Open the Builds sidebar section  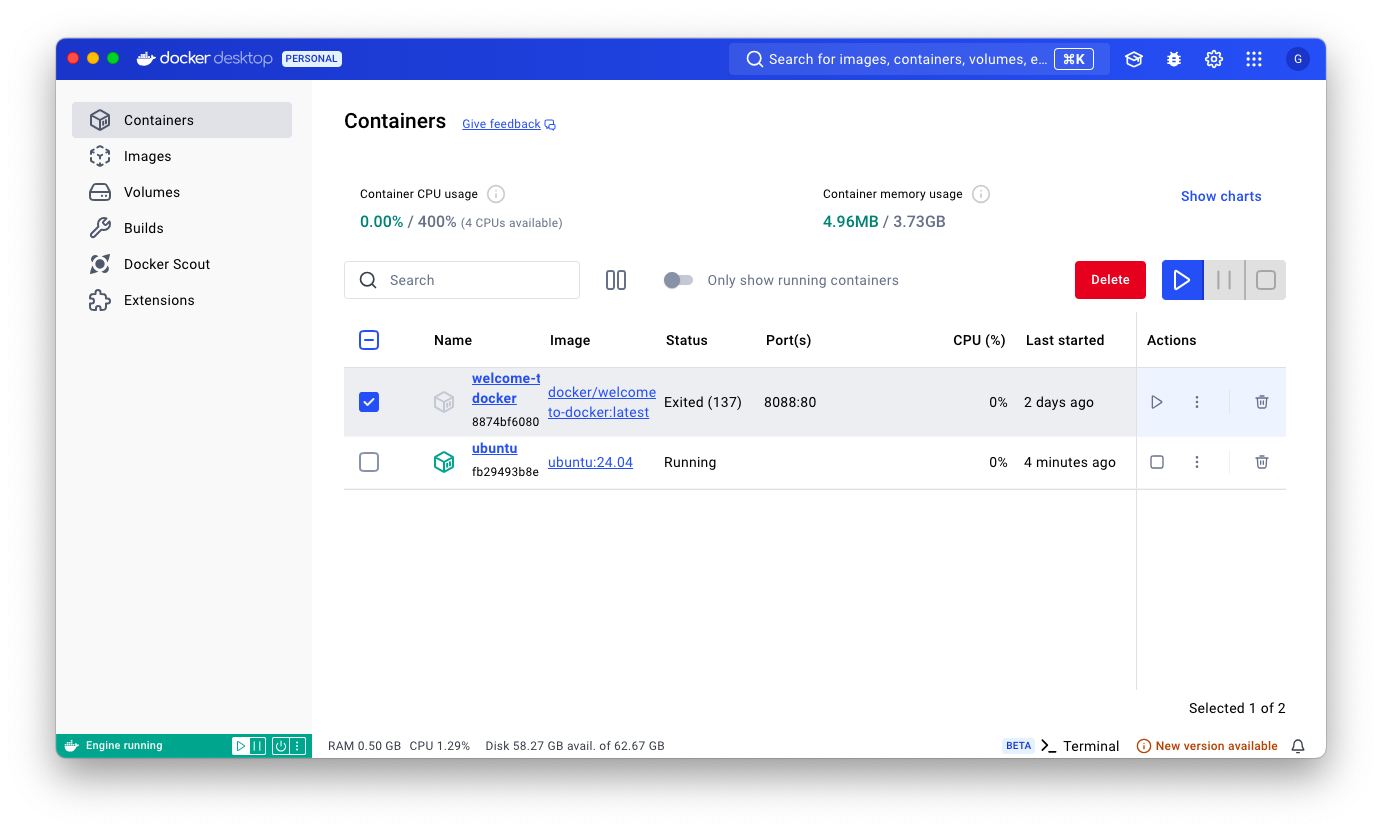pyautogui.click(x=182, y=228)
